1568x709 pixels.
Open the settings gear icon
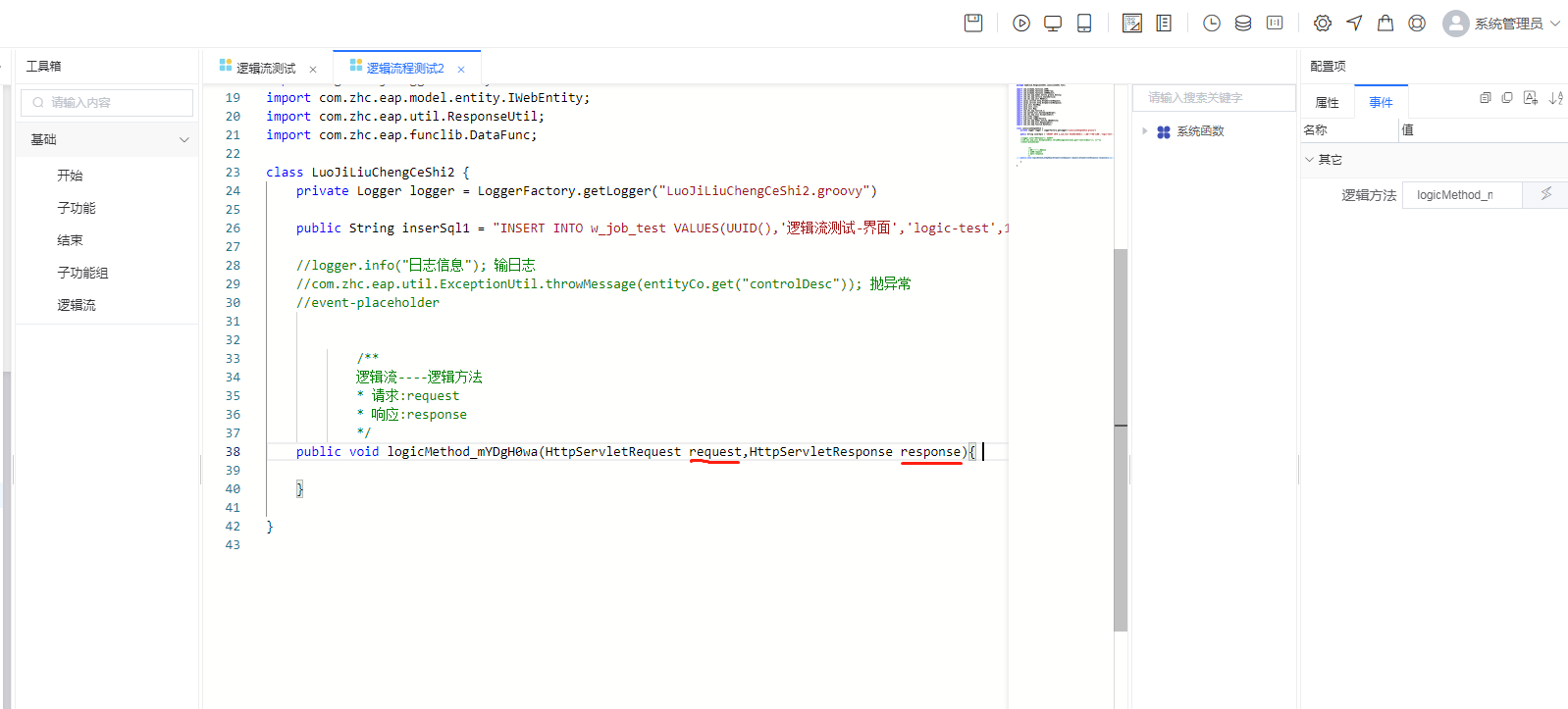(1323, 24)
